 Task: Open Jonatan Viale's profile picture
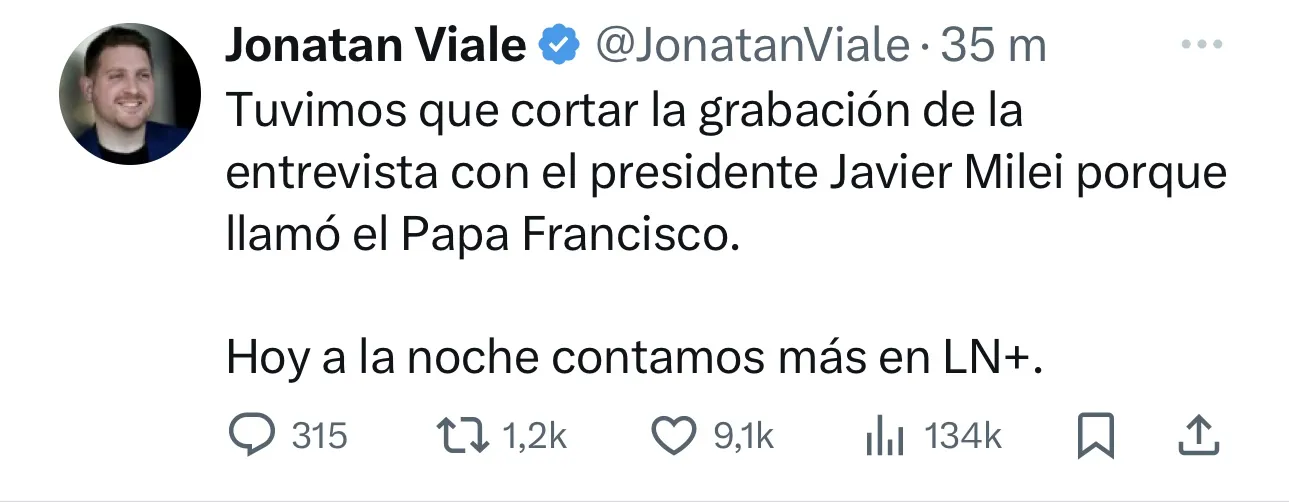coord(129,94)
